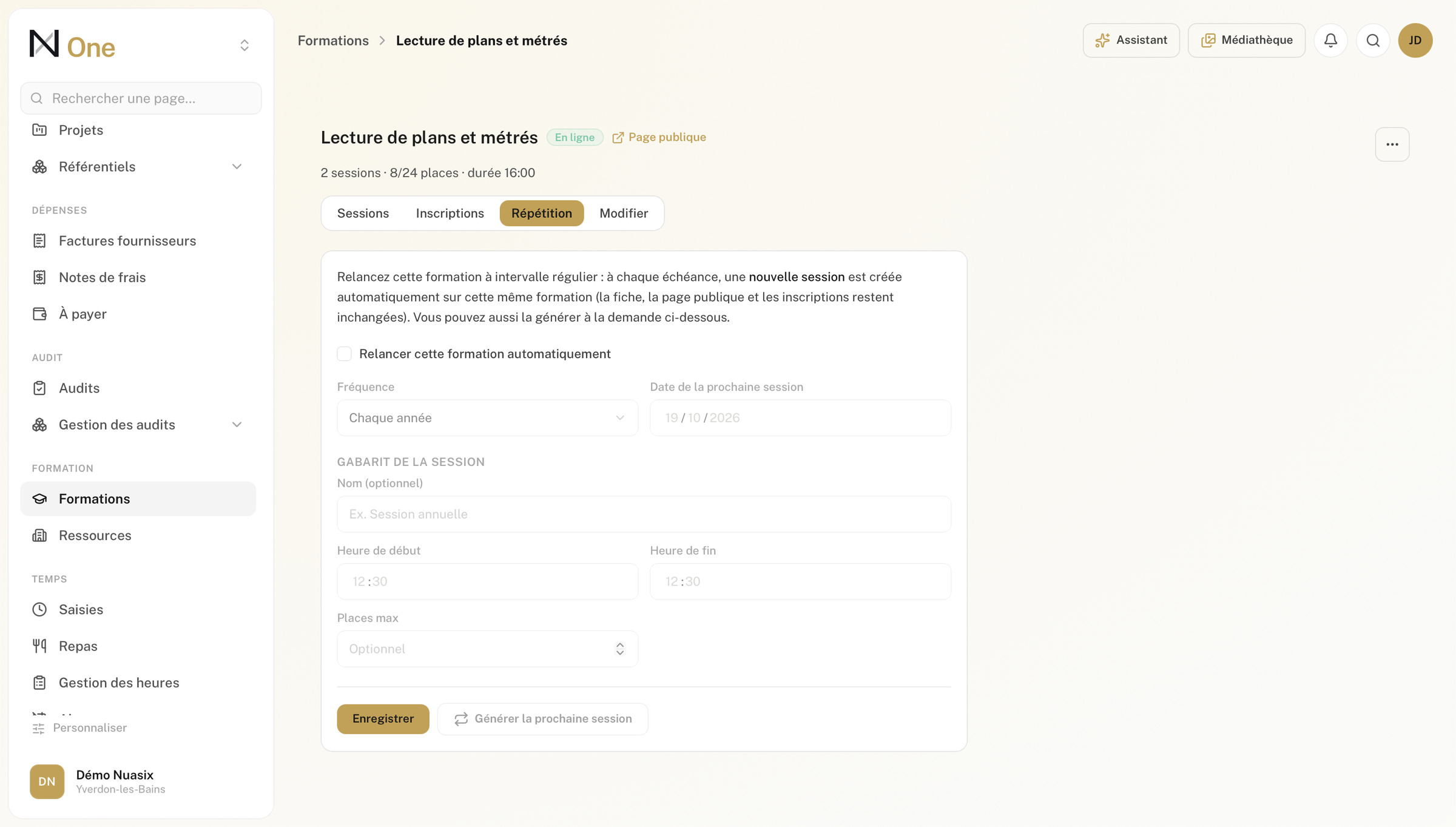
Task: Select Formations in the sidebar
Action: pos(138,499)
